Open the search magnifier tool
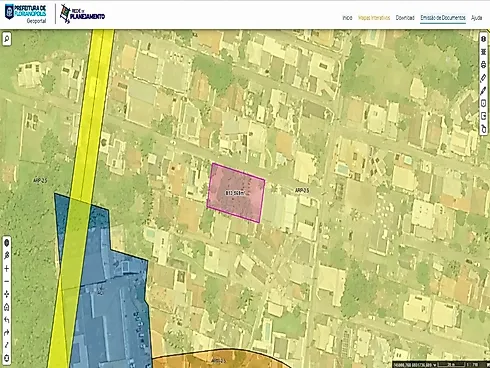The image size is (490, 368). 6,39
